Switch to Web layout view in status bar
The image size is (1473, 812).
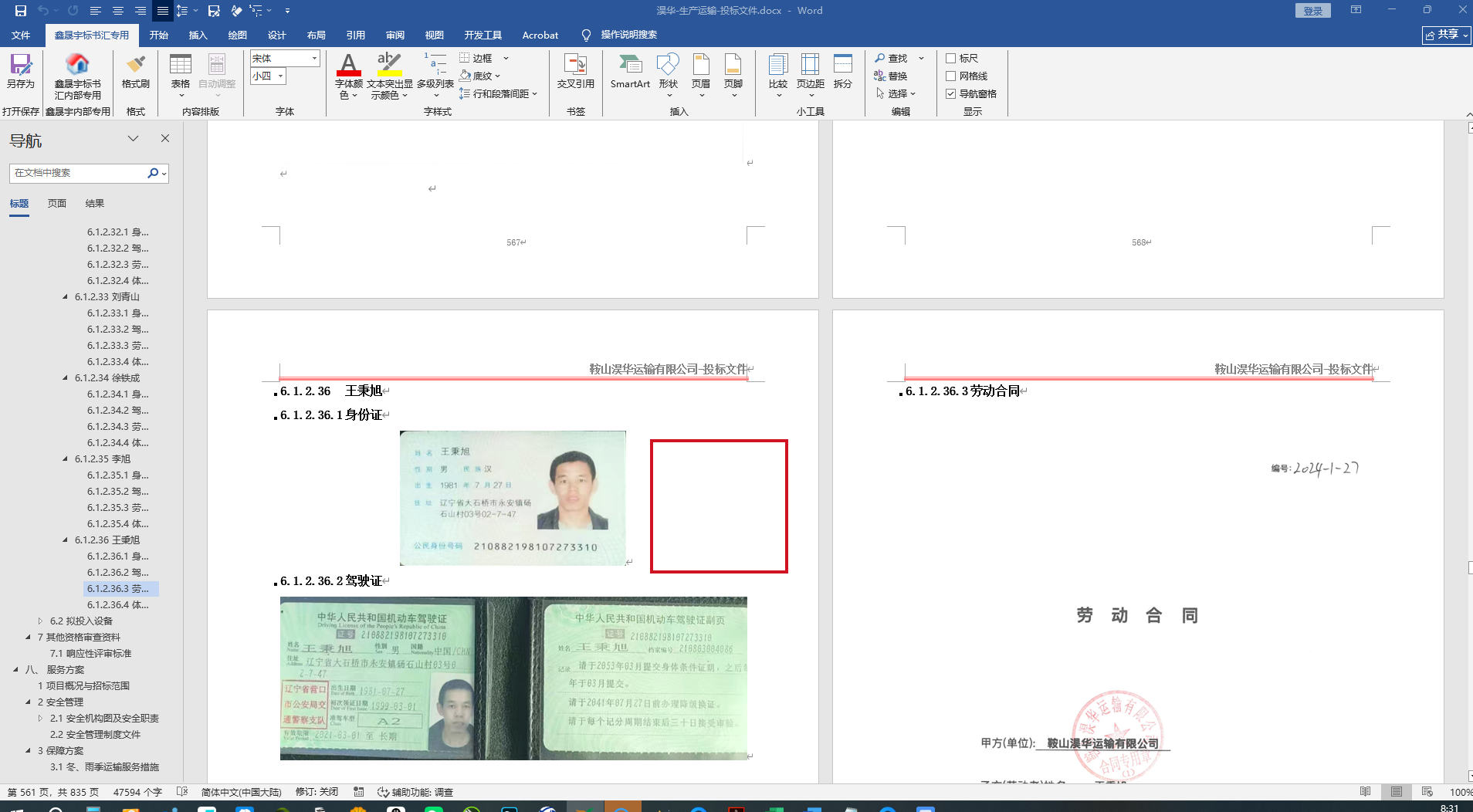click(x=1427, y=792)
